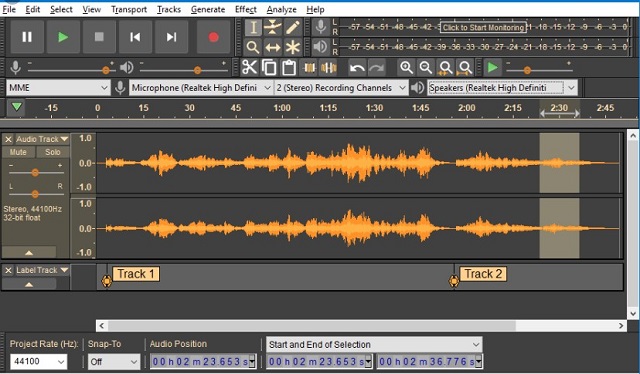Trim audio outside the selection
Screen dimensions: 640x374
309,67
